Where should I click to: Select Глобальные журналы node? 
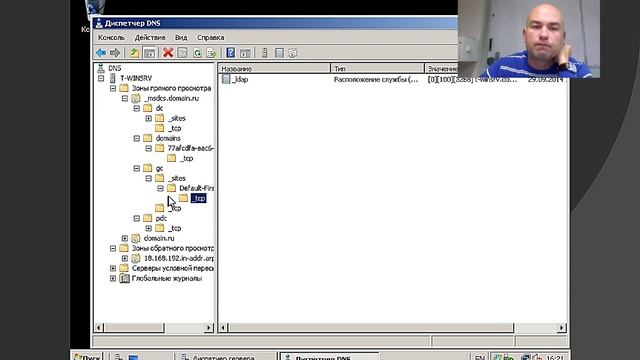(x=167, y=278)
